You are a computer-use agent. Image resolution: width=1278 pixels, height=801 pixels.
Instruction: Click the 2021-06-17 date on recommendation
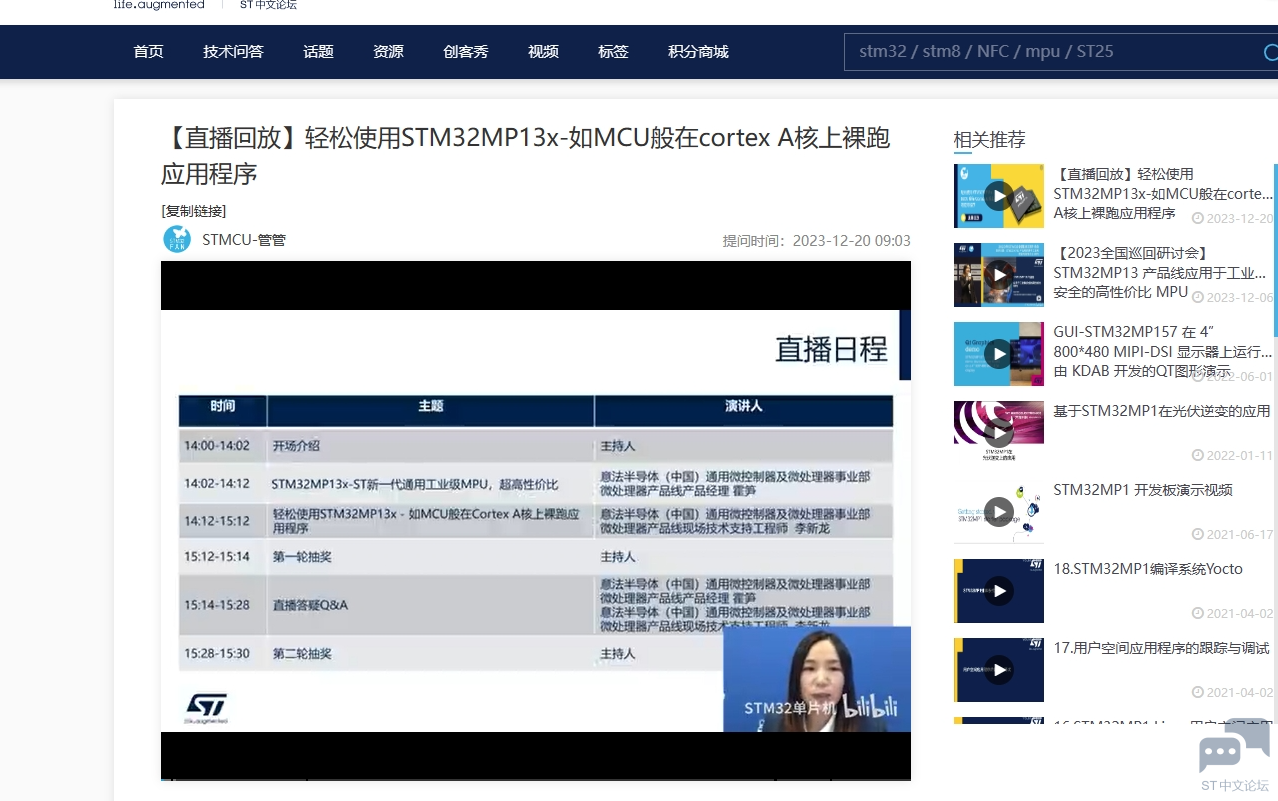(x=1233, y=534)
